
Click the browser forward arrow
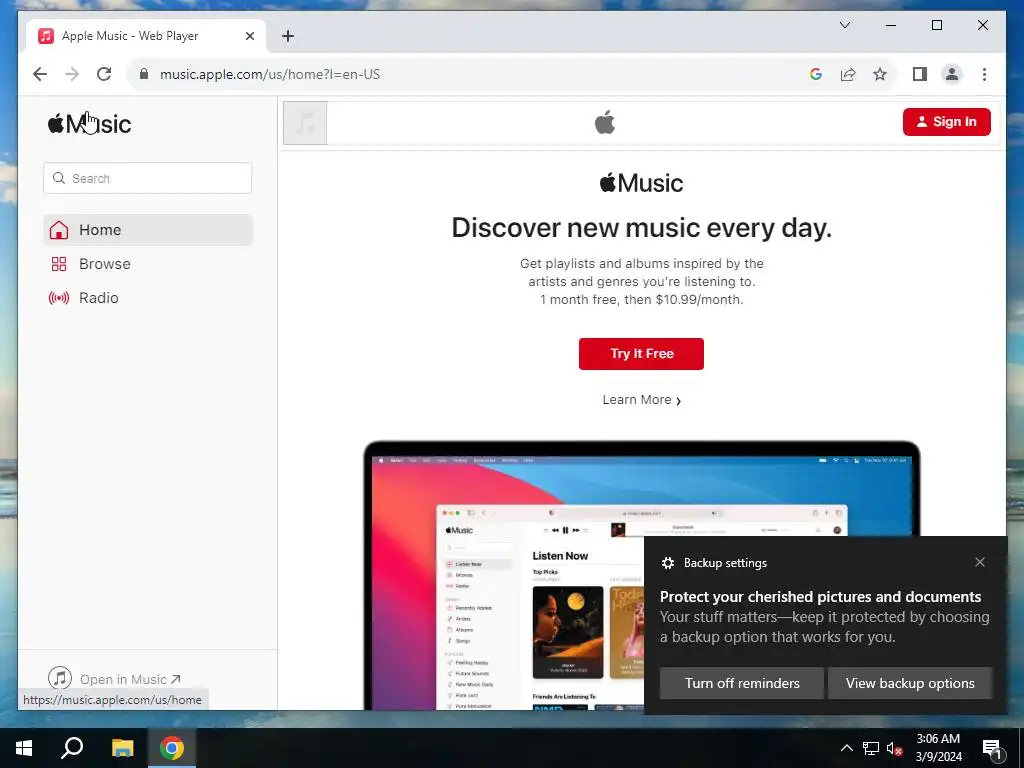pyautogui.click(x=72, y=74)
